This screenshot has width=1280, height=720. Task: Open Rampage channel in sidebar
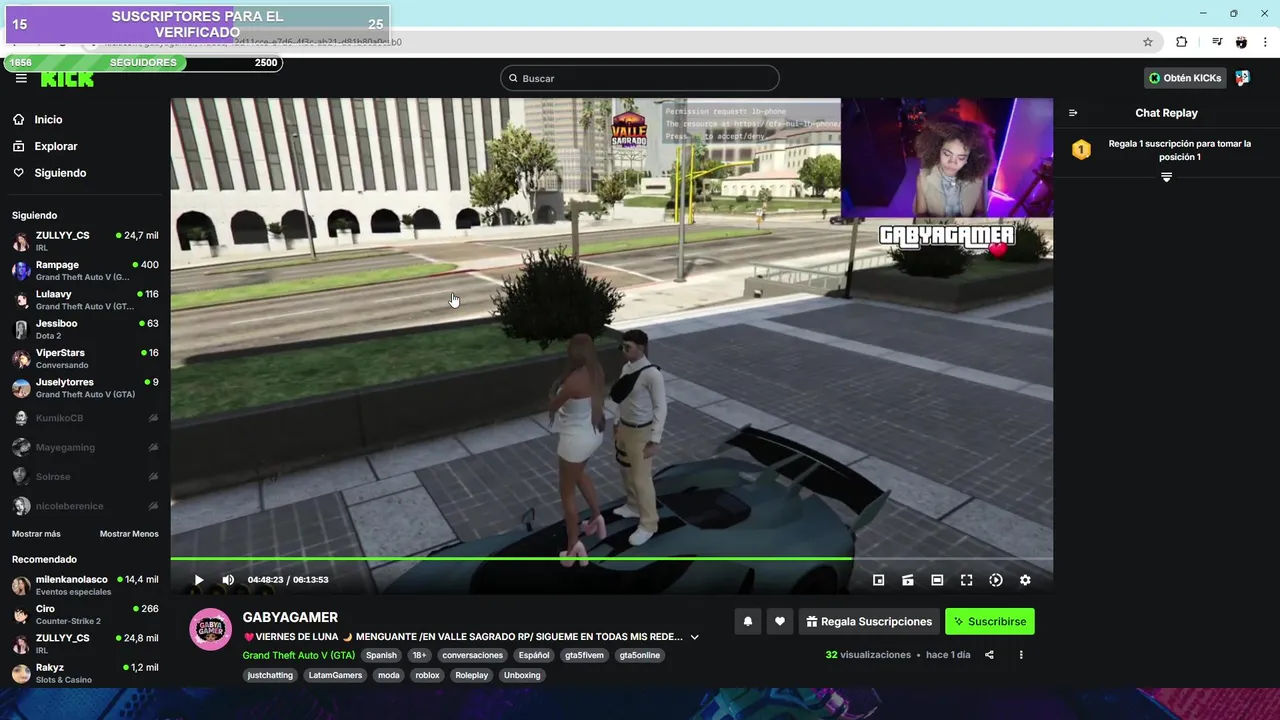(x=85, y=271)
